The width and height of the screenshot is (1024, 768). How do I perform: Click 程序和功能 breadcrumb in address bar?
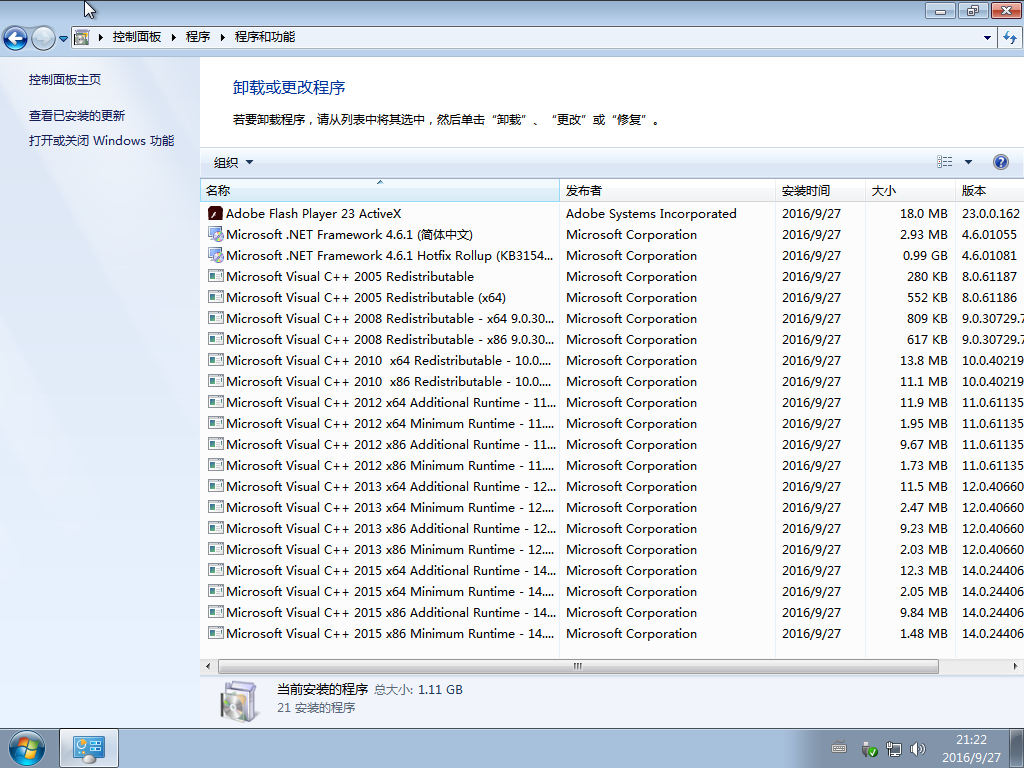coord(264,37)
